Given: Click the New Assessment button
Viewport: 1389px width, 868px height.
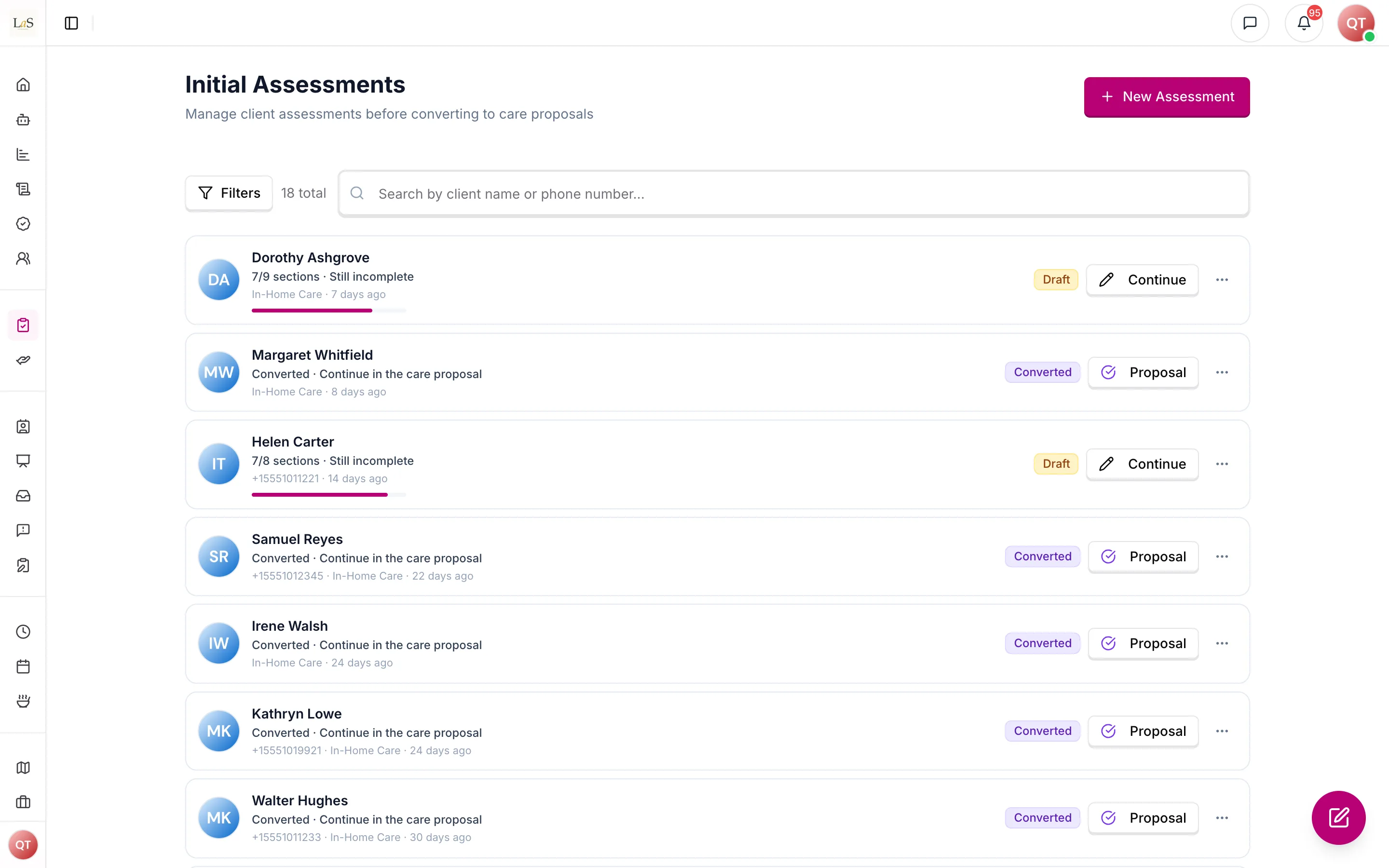Looking at the screenshot, I should click(x=1167, y=96).
